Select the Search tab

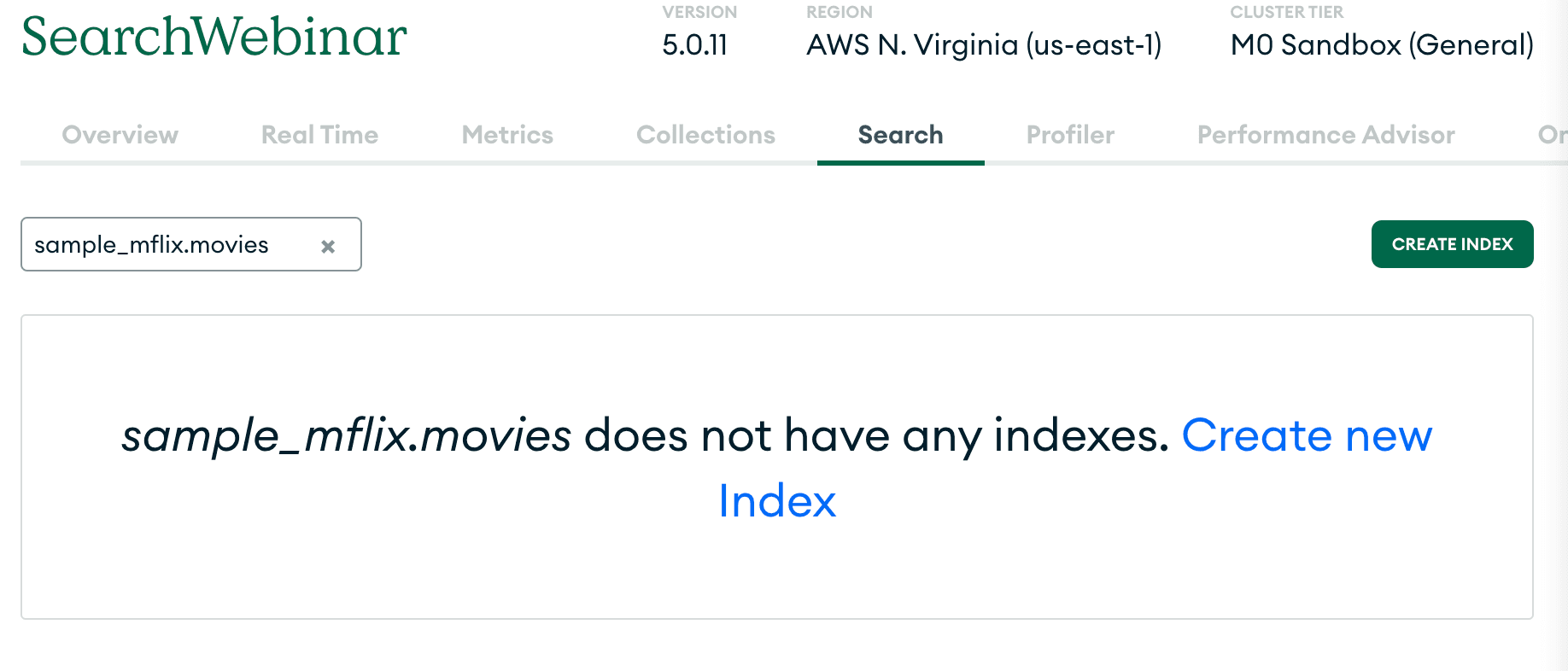coord(900,135)
